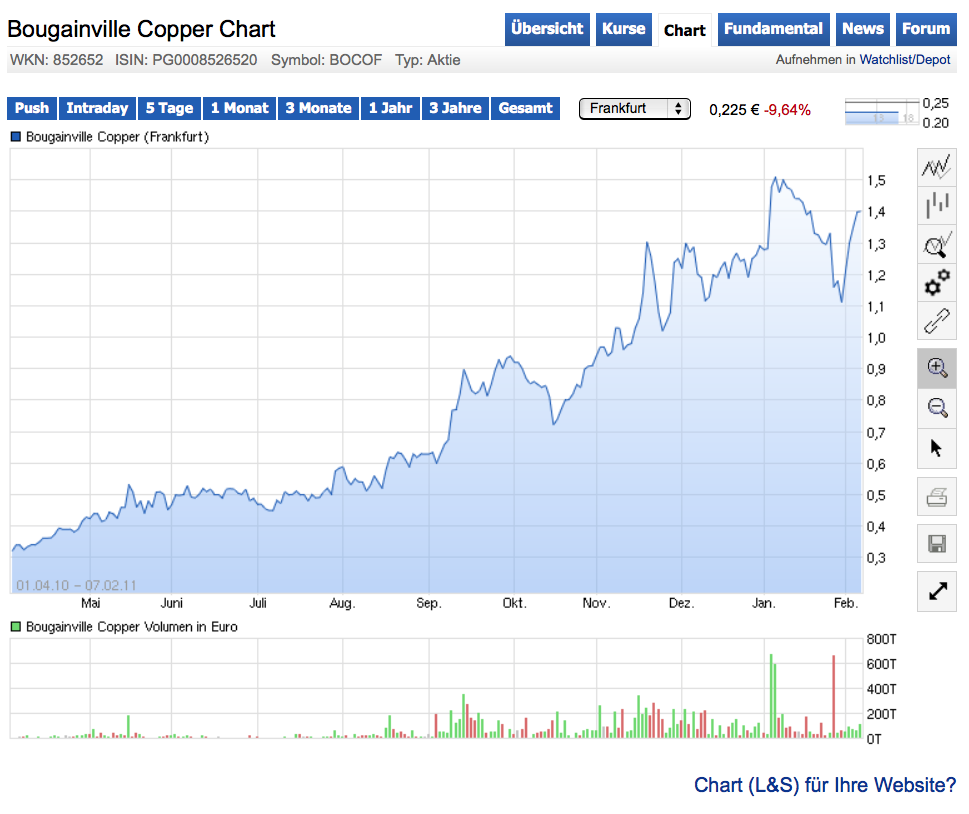Toggle the zoom in magnifier tool
The image size is (969, 814).
[x=936, y=367]
